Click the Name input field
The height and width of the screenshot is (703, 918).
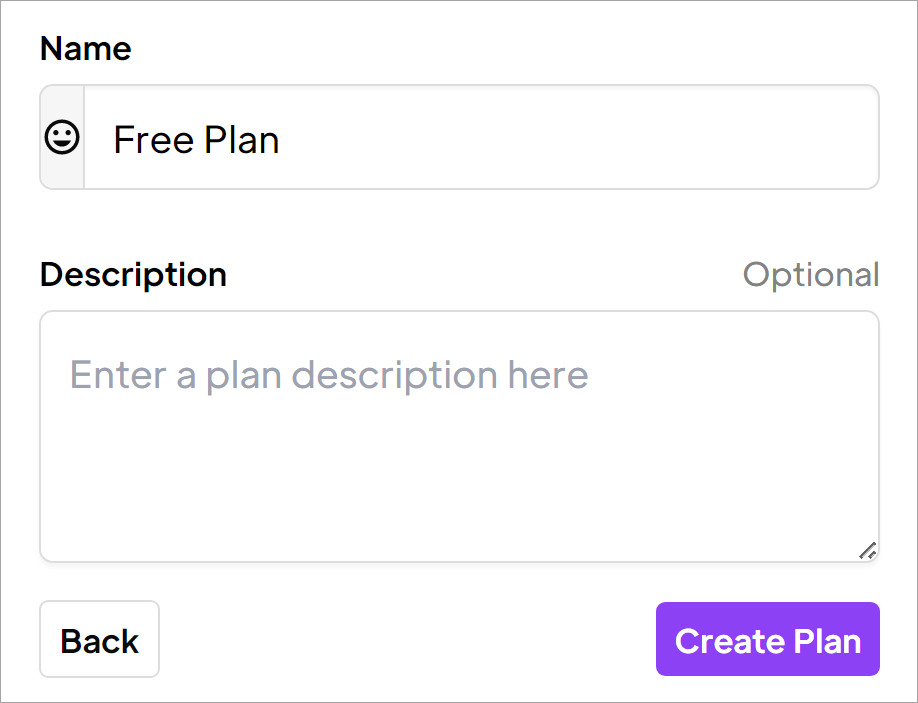[x=481, y=138]
